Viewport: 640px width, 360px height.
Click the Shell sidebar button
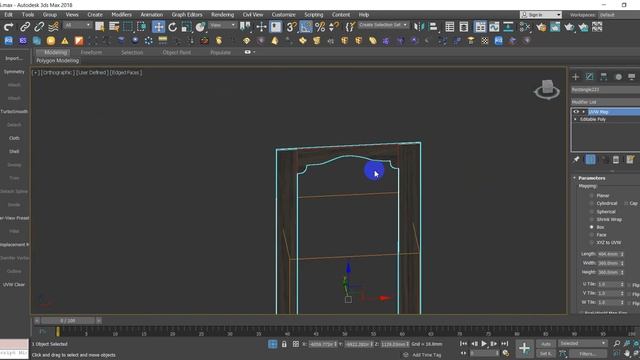click(x=14, y=151)
